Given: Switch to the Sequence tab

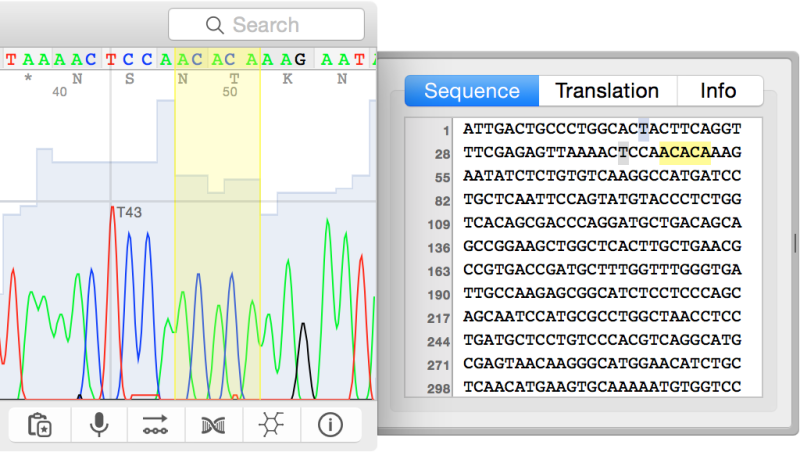Looking at the screenshot, I should pyautogui.click(x=472, y=91).
